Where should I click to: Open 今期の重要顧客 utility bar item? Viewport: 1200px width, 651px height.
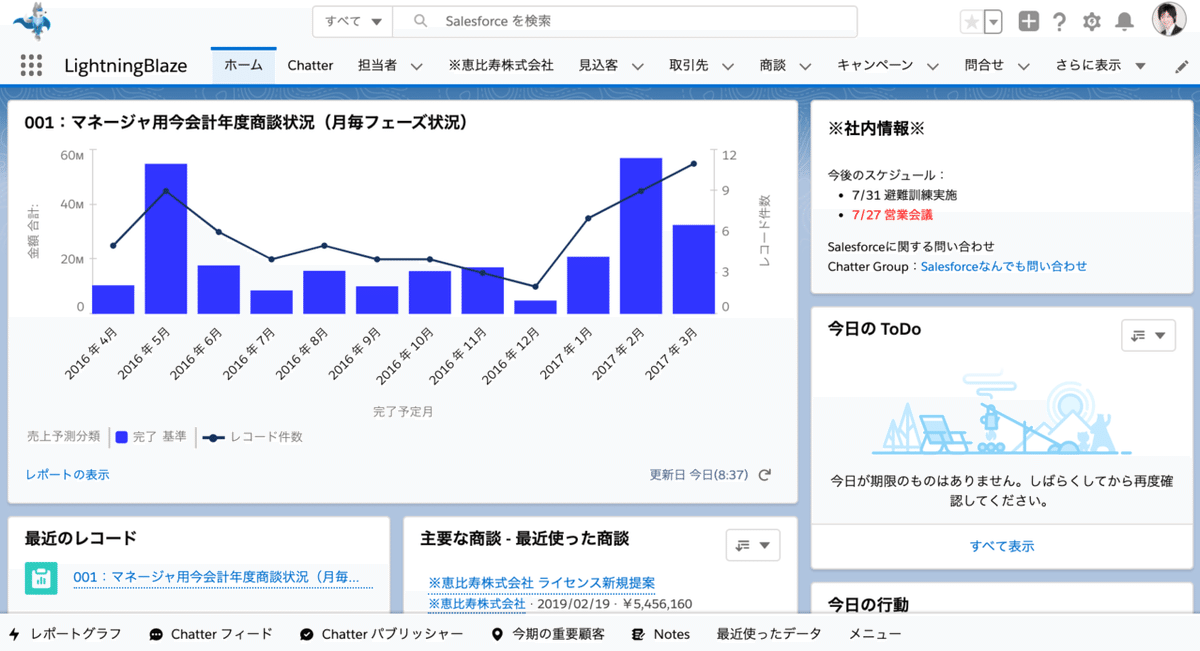[548, 634]
